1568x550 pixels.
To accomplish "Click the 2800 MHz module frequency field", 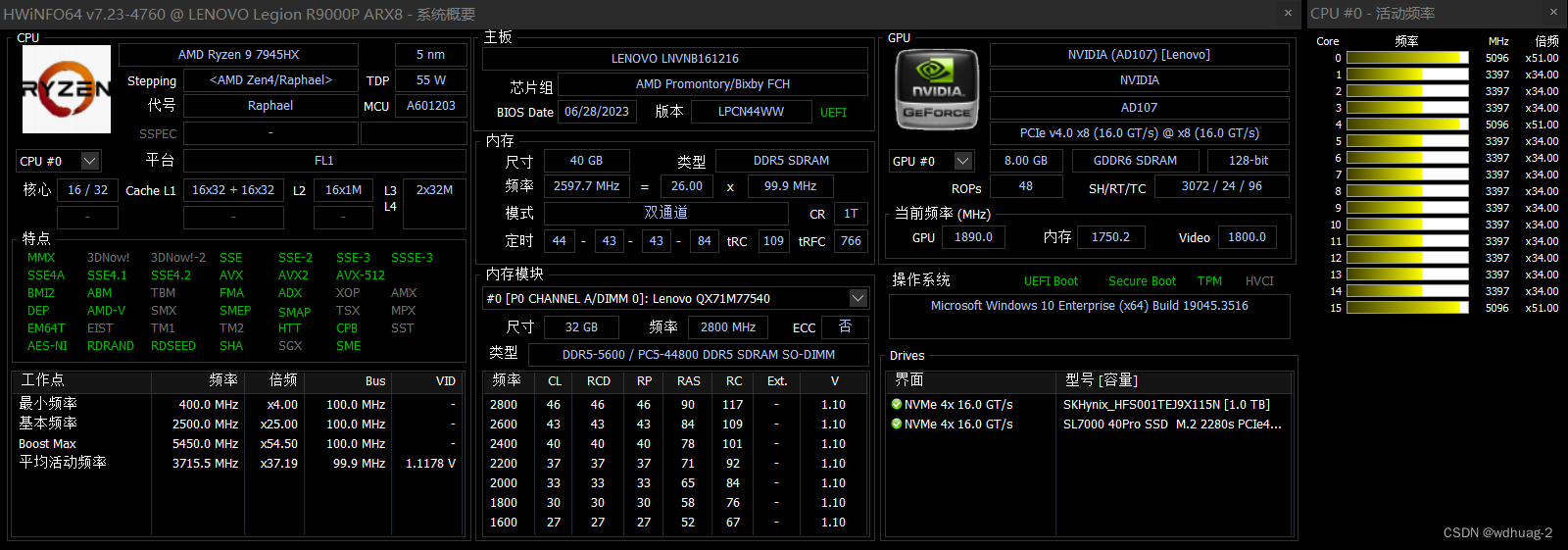I will [728, 327].
